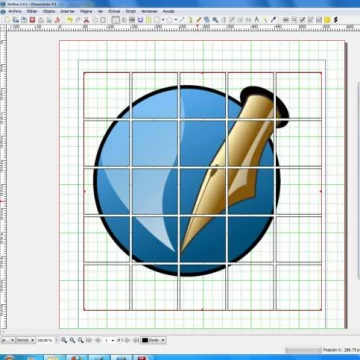Select the Insert Polygon tool
360x360 pixels.
point(170,20)
